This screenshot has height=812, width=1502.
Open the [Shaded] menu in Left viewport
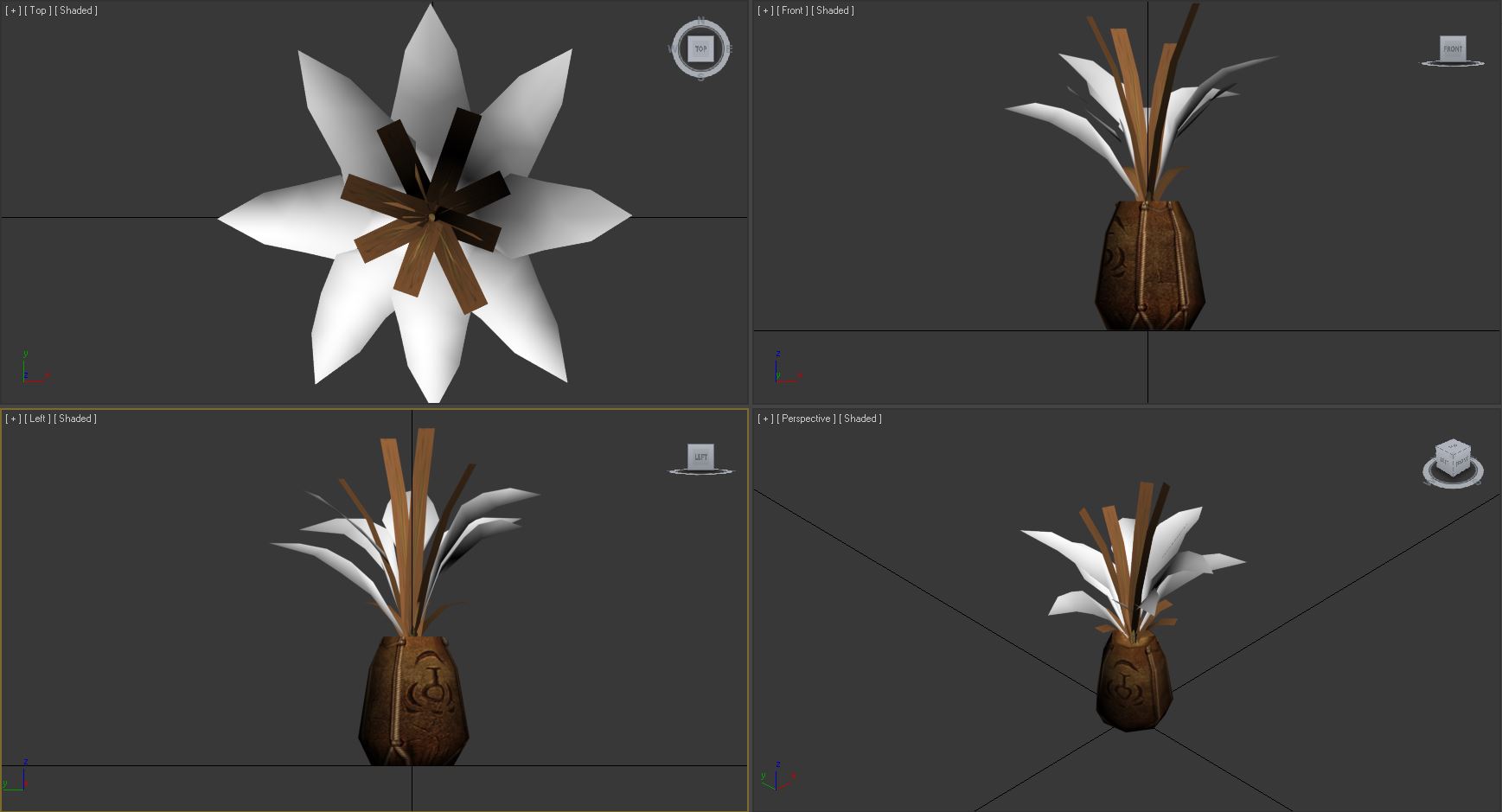tap(75, 419)
